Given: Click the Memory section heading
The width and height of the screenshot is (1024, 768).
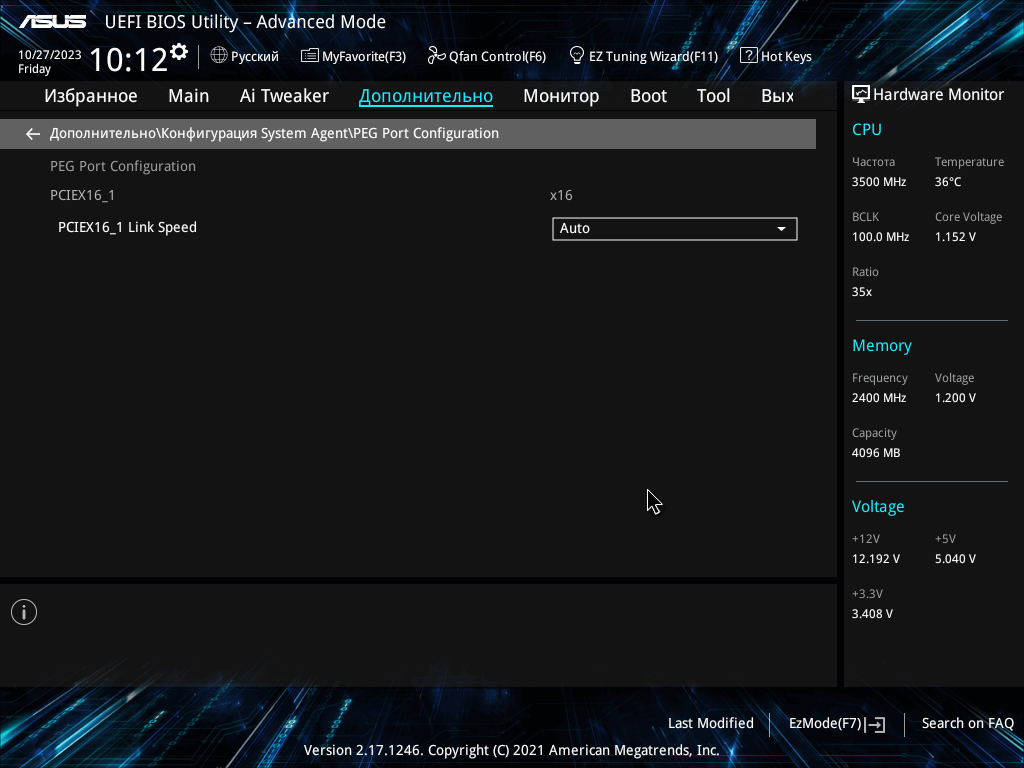Looking at the screenshot, I should [x=882, y=345].
